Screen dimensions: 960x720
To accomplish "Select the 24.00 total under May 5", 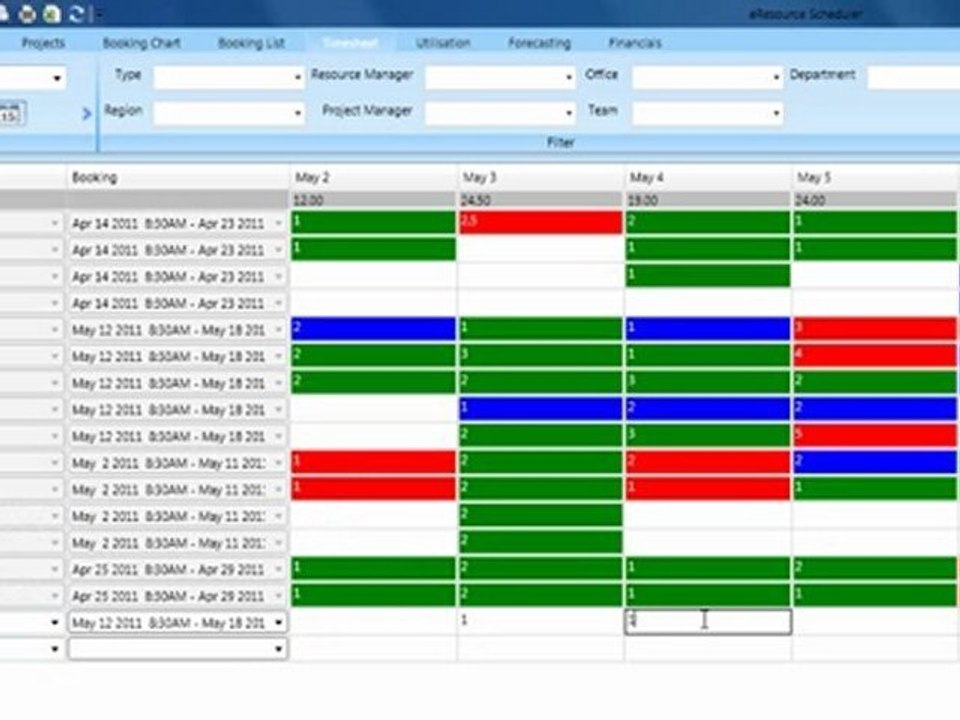I will click(876, 200).
